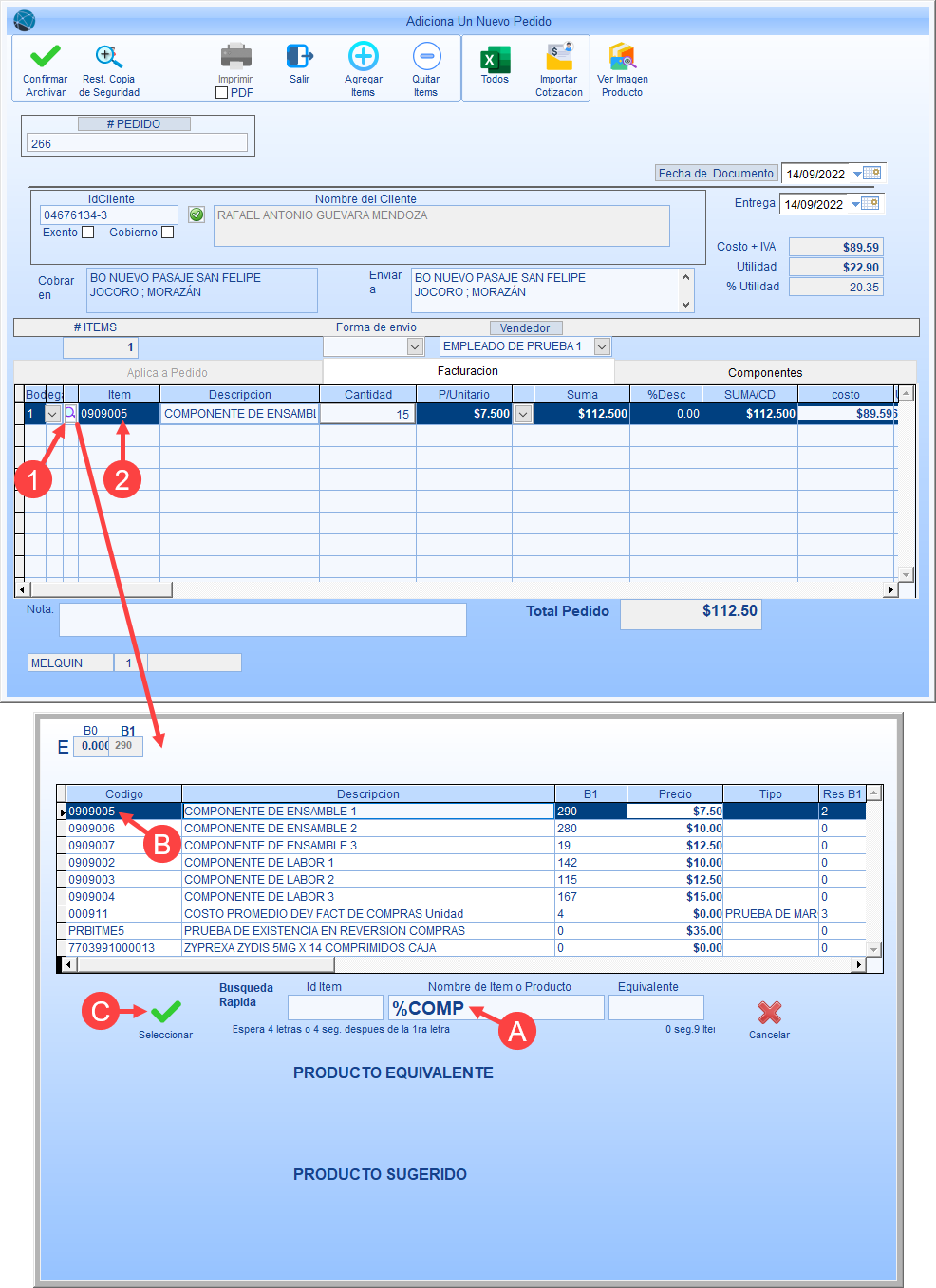The image size is (936, 1288).
Task: Click the Precio column header in search grid
Action: click(x=675, y=793)
